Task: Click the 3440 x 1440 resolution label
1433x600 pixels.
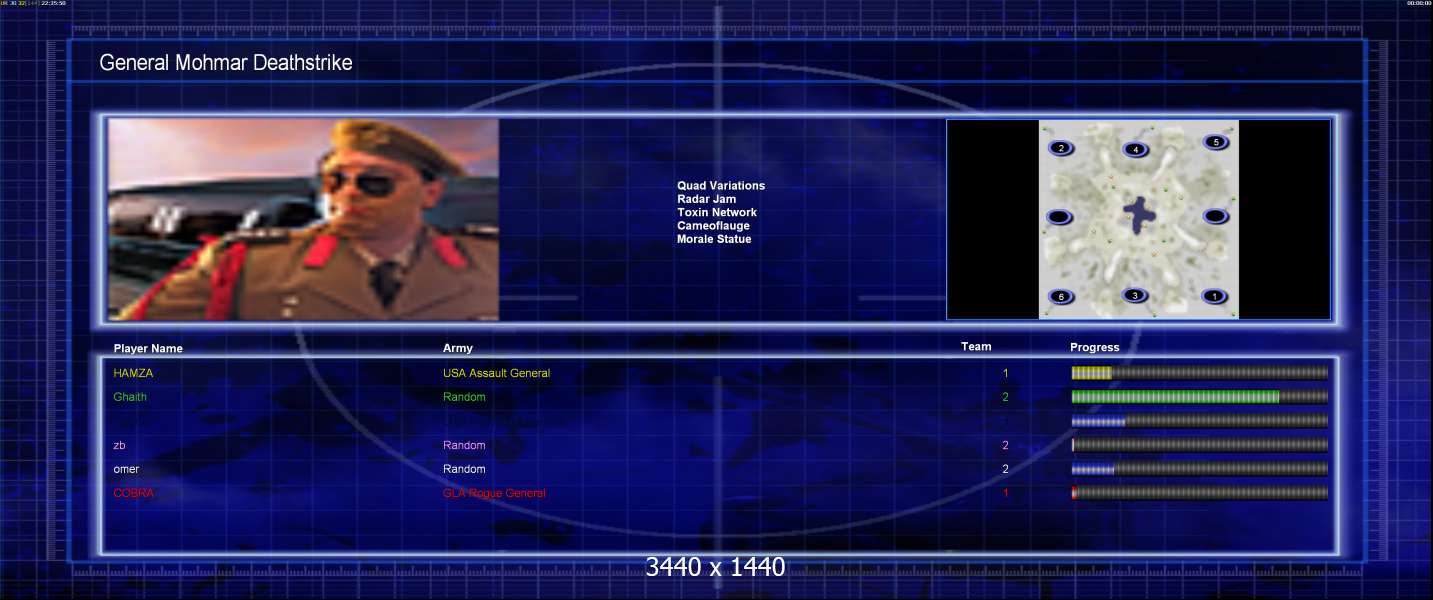Action: [715, 567]
